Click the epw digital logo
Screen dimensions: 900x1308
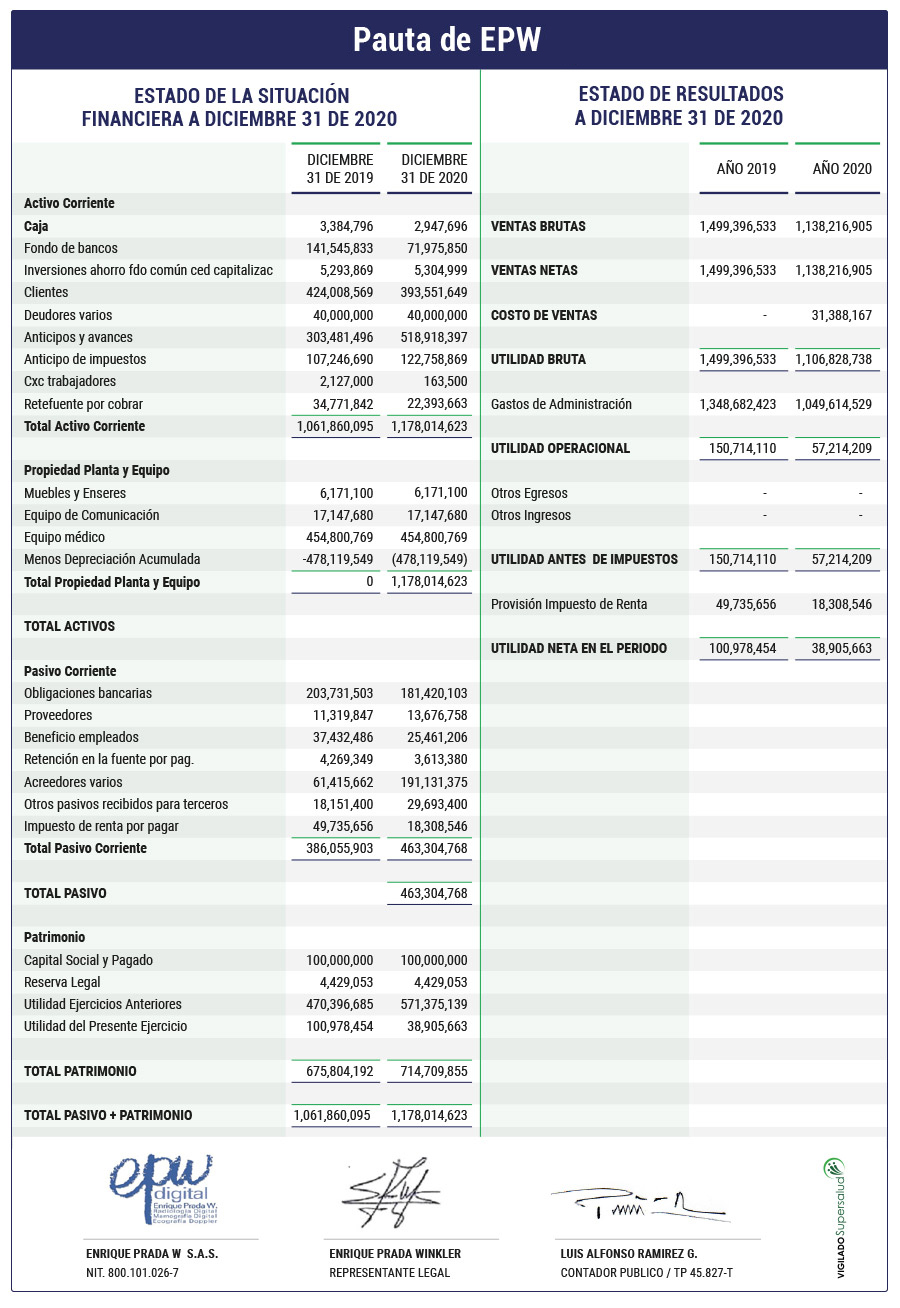click(x=162, y=1190)
